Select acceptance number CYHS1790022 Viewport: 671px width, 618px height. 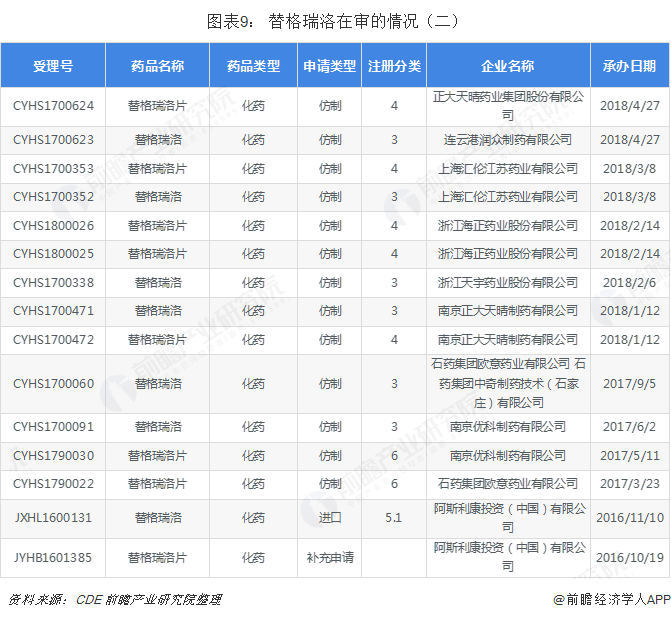[x=53, y=484]
